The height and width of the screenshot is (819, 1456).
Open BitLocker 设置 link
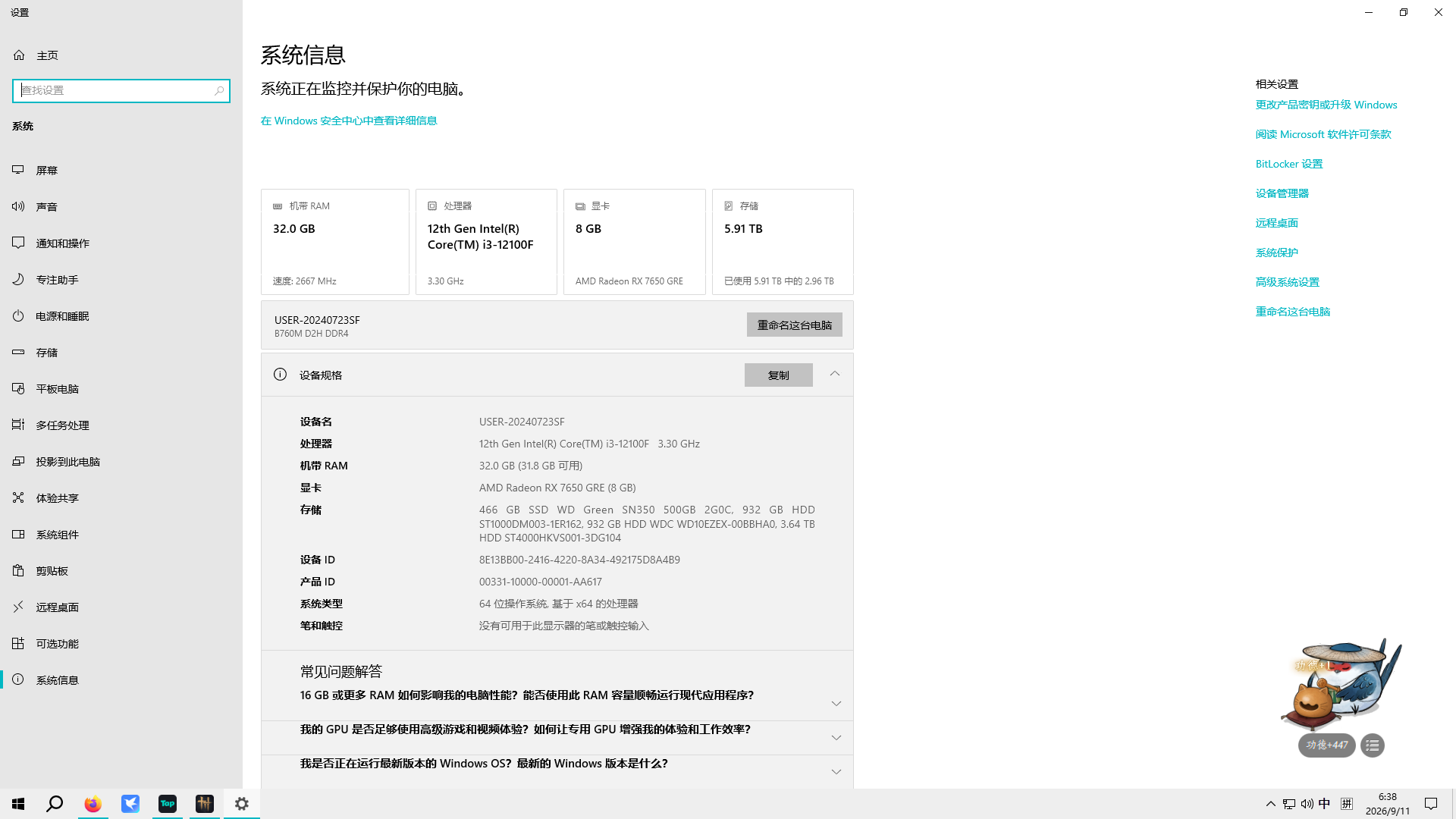1289,164
